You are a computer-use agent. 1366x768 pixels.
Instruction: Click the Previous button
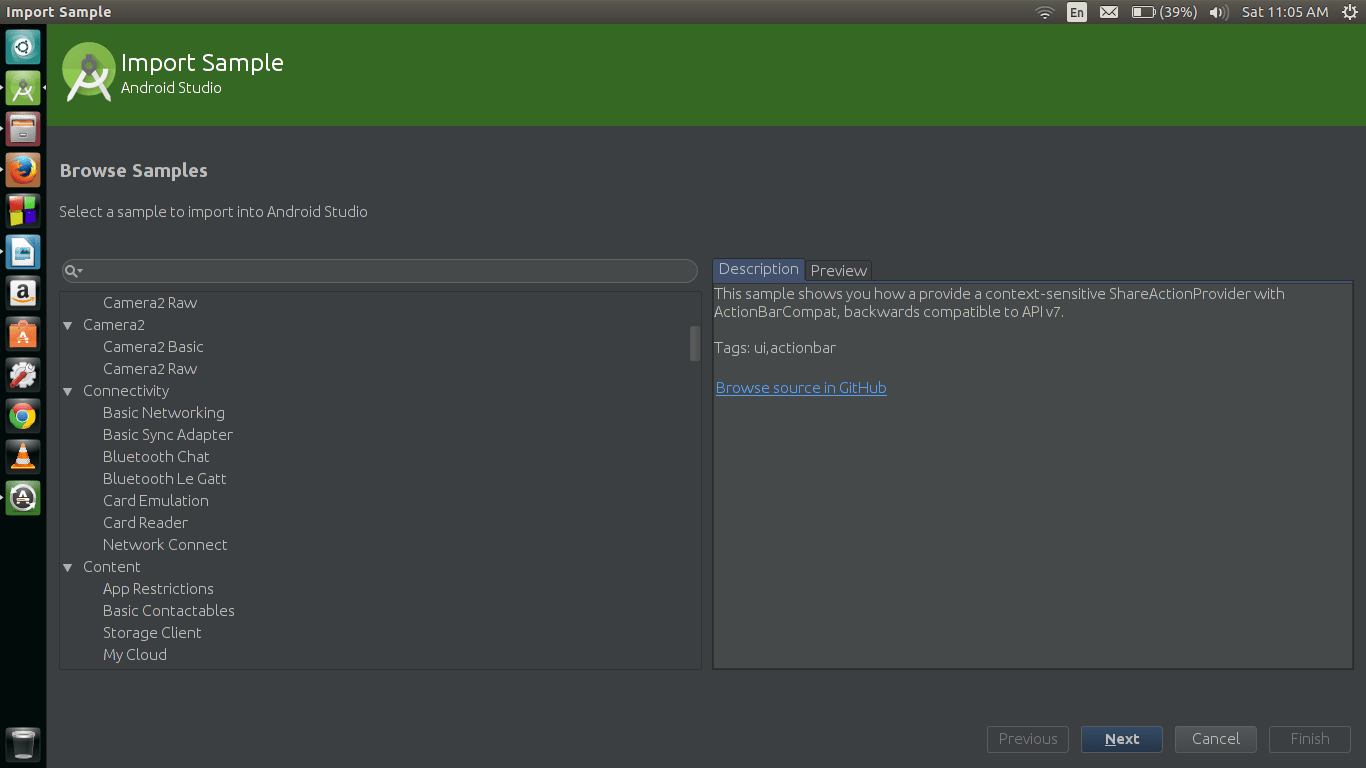click(1028, 739)
